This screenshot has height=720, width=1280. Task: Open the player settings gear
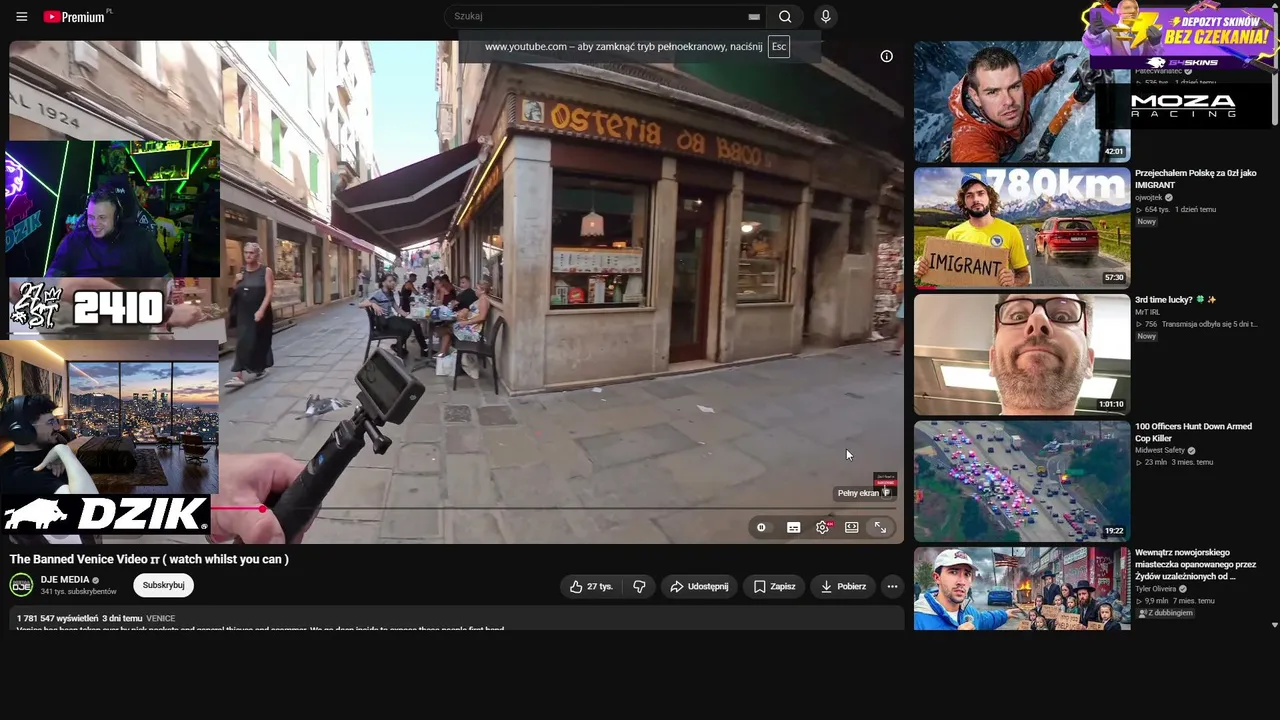click(x=822, y=527)
